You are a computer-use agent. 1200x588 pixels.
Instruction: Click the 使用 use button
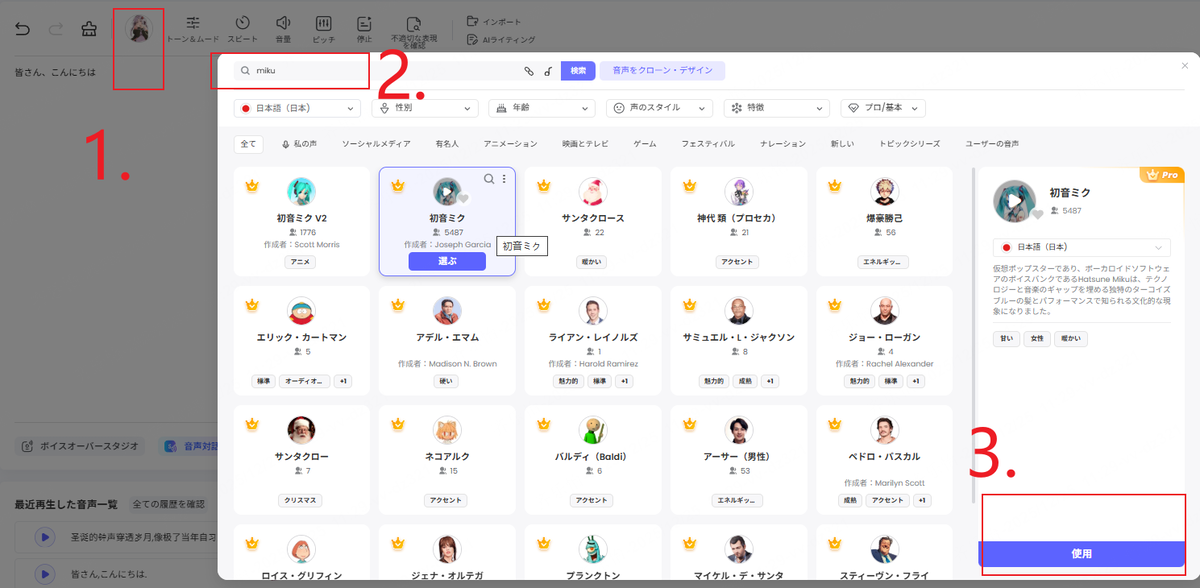click(x=1081, y=553)
